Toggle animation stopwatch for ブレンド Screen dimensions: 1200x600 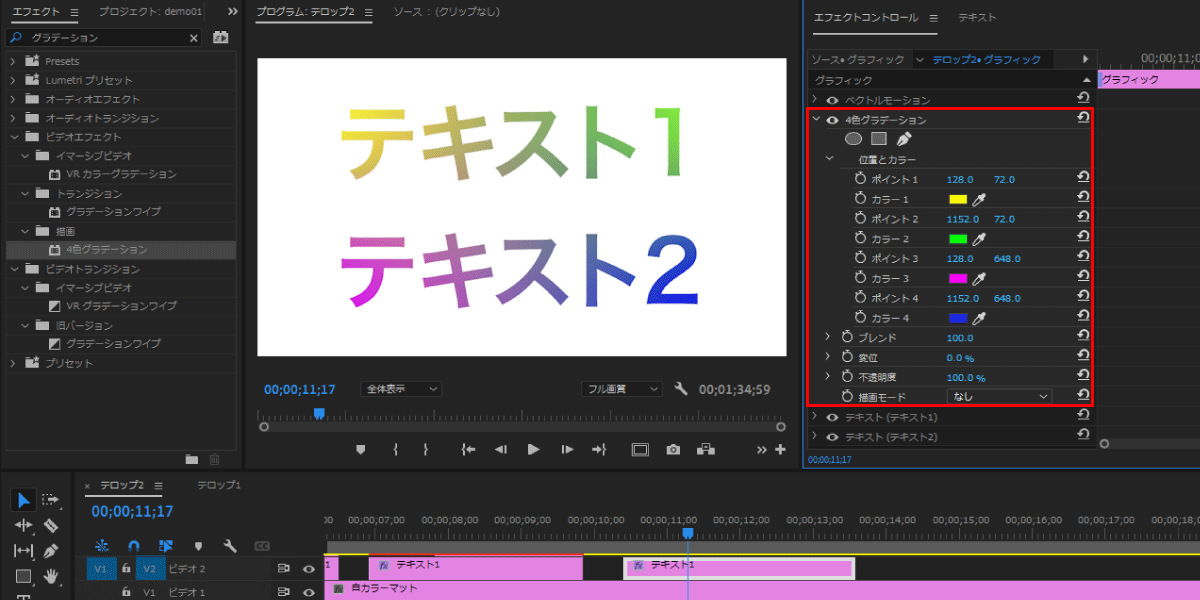tap(846, 337)
